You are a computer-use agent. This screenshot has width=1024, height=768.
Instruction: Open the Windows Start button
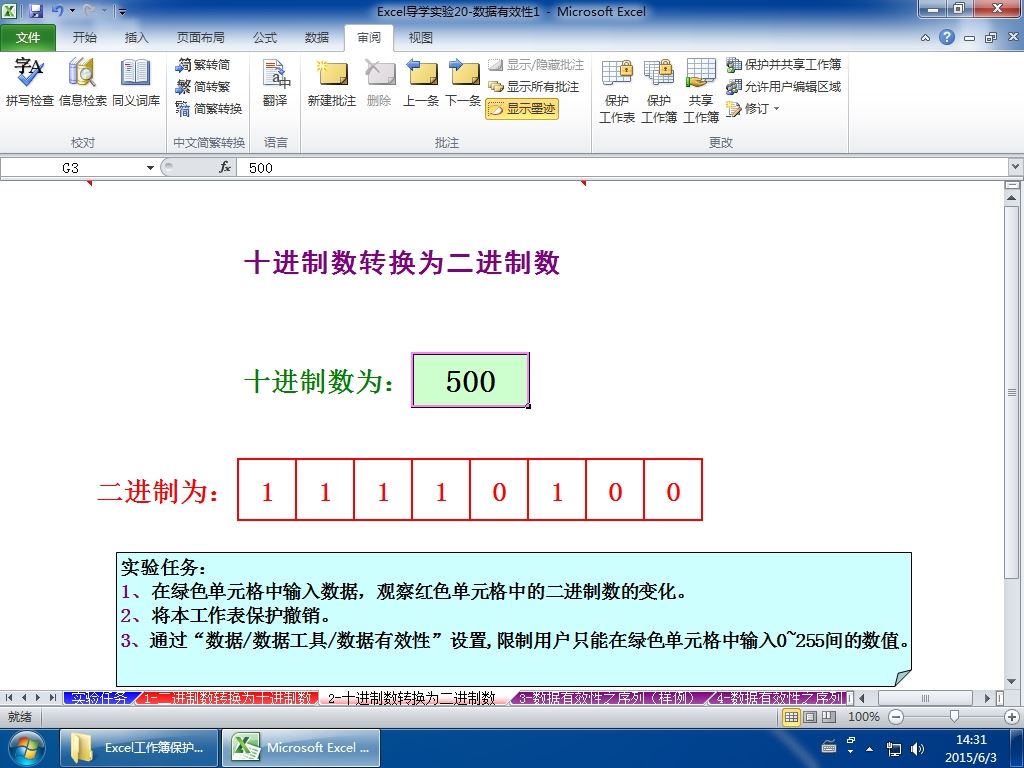pos(26,748)
